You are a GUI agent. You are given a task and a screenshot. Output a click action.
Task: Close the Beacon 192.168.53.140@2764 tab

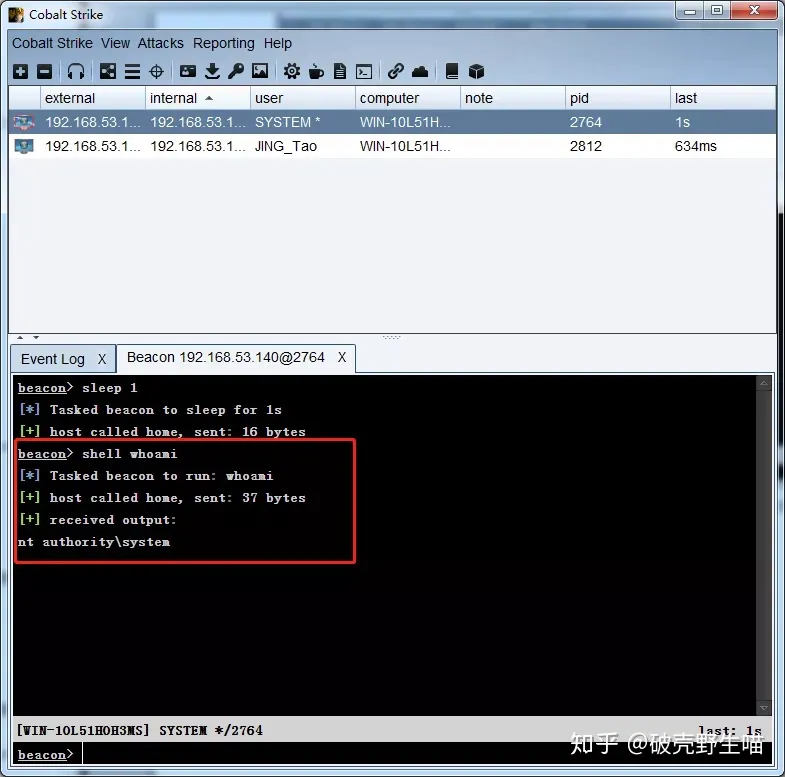[x=342, y=357]
